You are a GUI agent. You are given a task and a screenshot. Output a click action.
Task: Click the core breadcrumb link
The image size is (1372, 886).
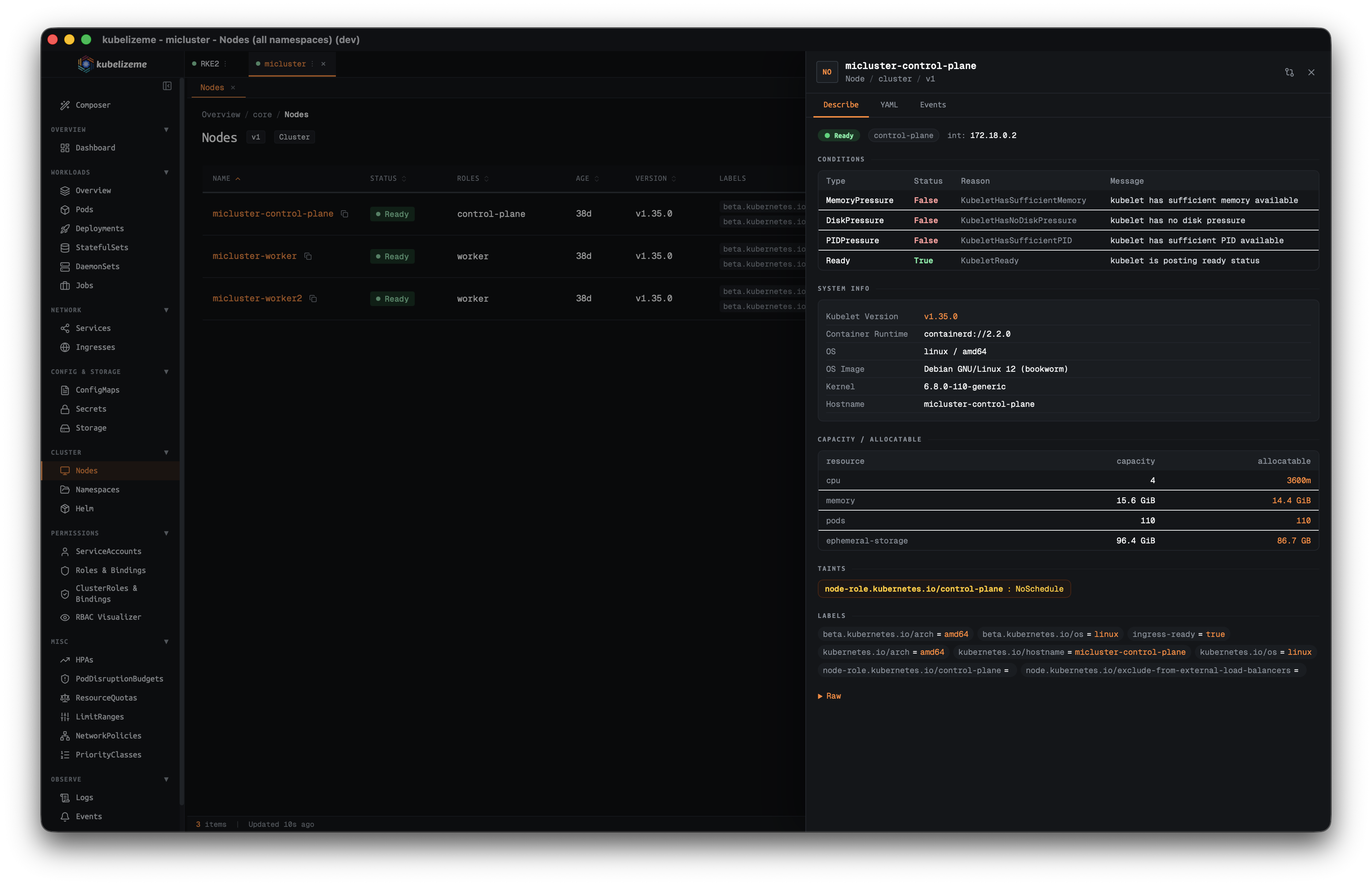262,114
